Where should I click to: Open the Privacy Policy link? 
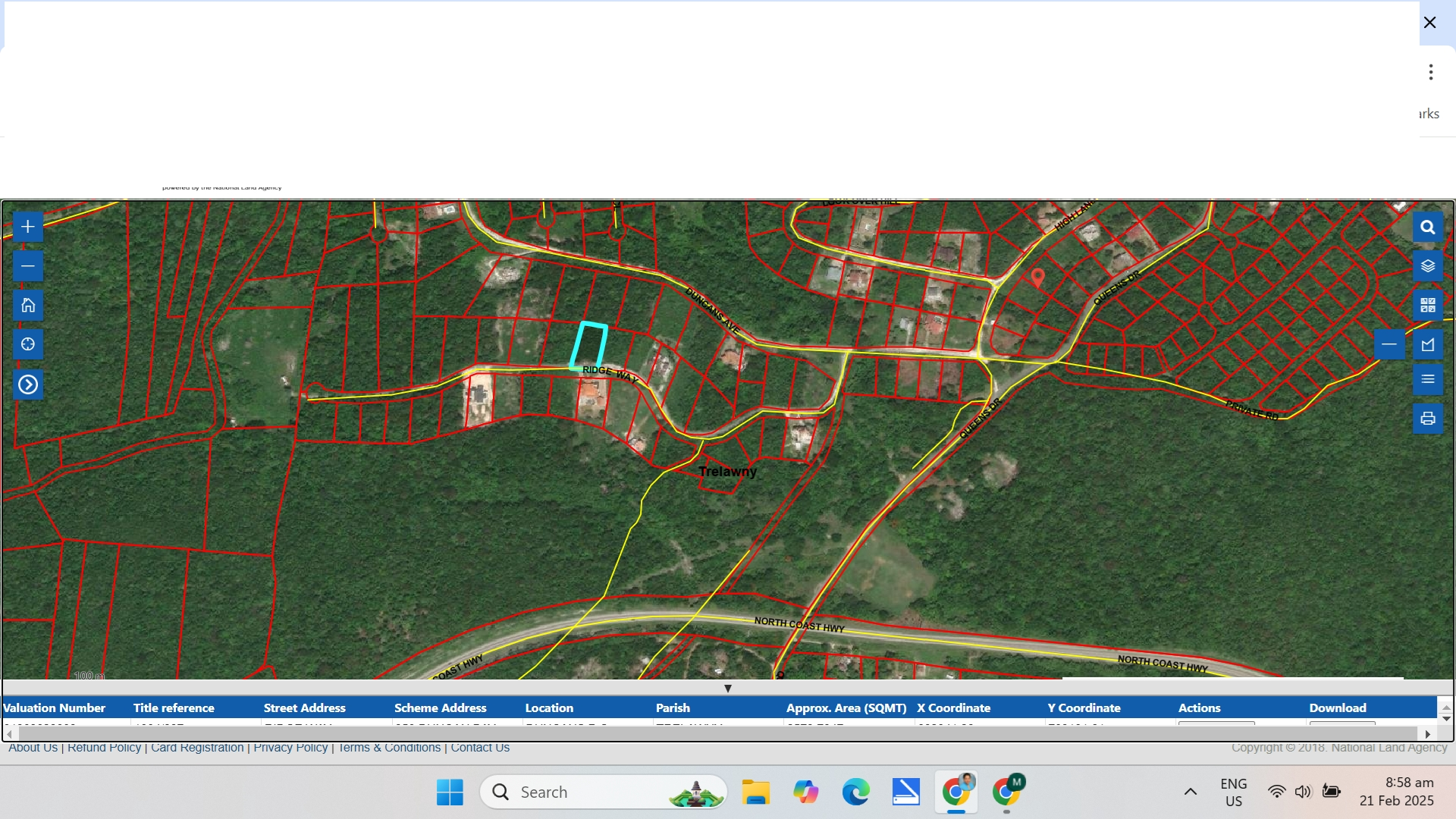point(290,748)
